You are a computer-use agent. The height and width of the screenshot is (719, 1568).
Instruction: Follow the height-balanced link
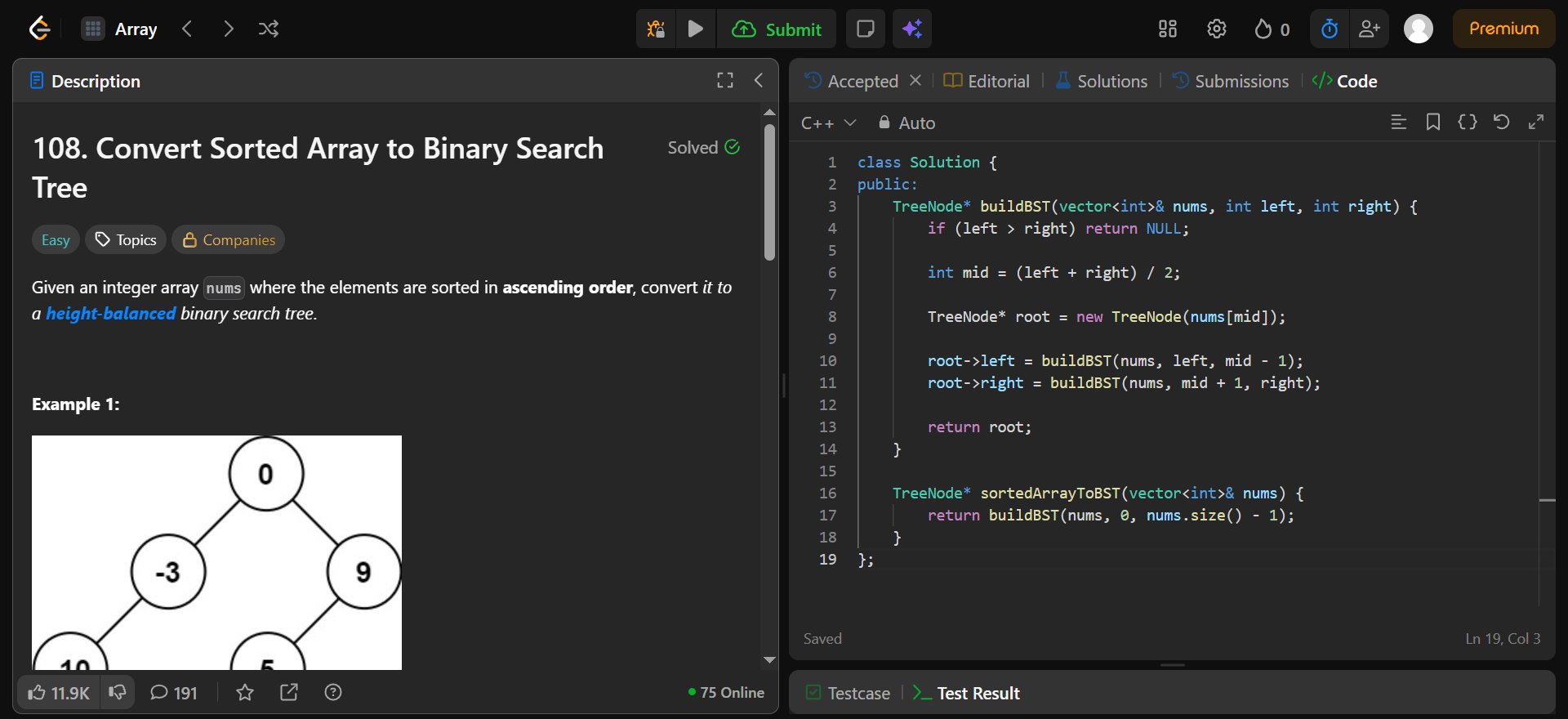point(110,314)
